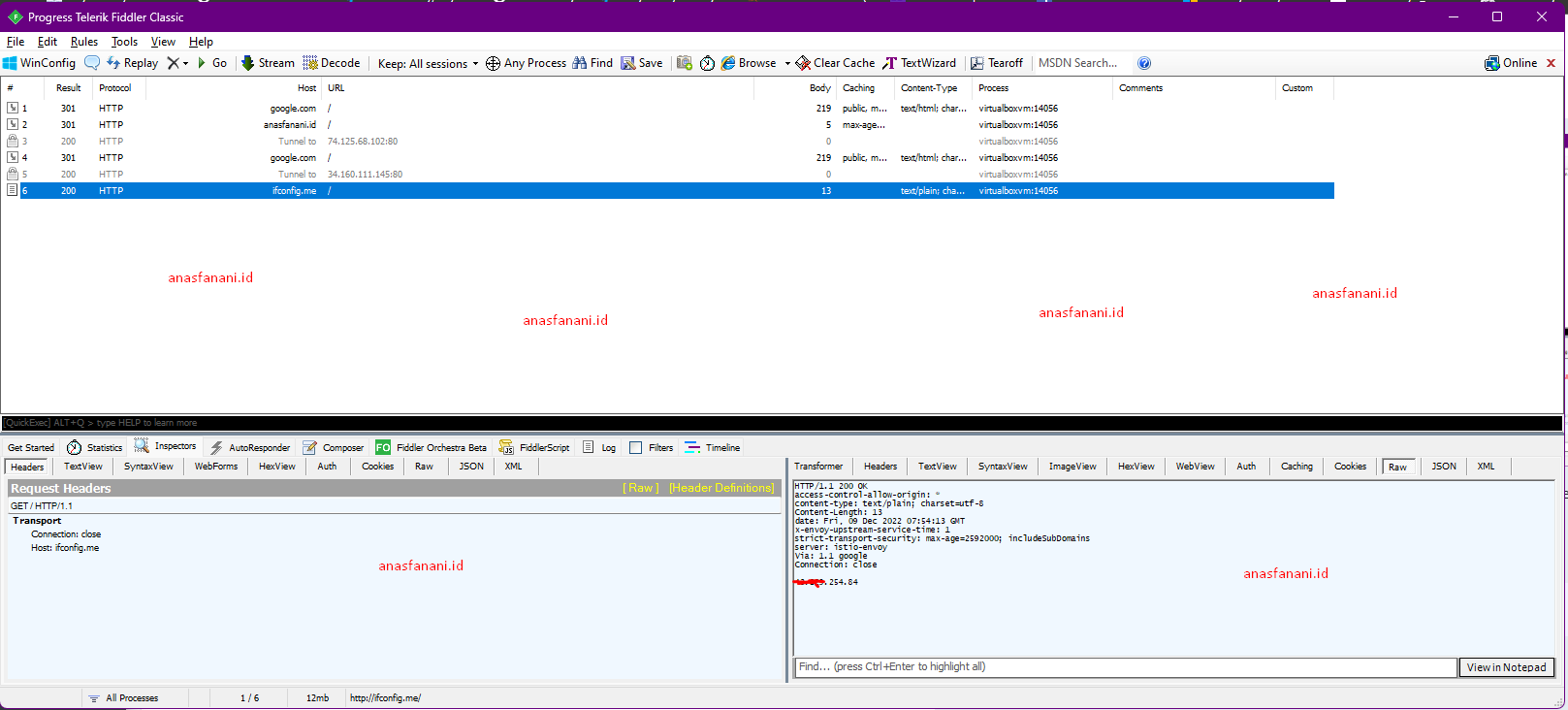Select request inspector HexView tab
Screen dimensions: 1568x710
pos(277,467)
